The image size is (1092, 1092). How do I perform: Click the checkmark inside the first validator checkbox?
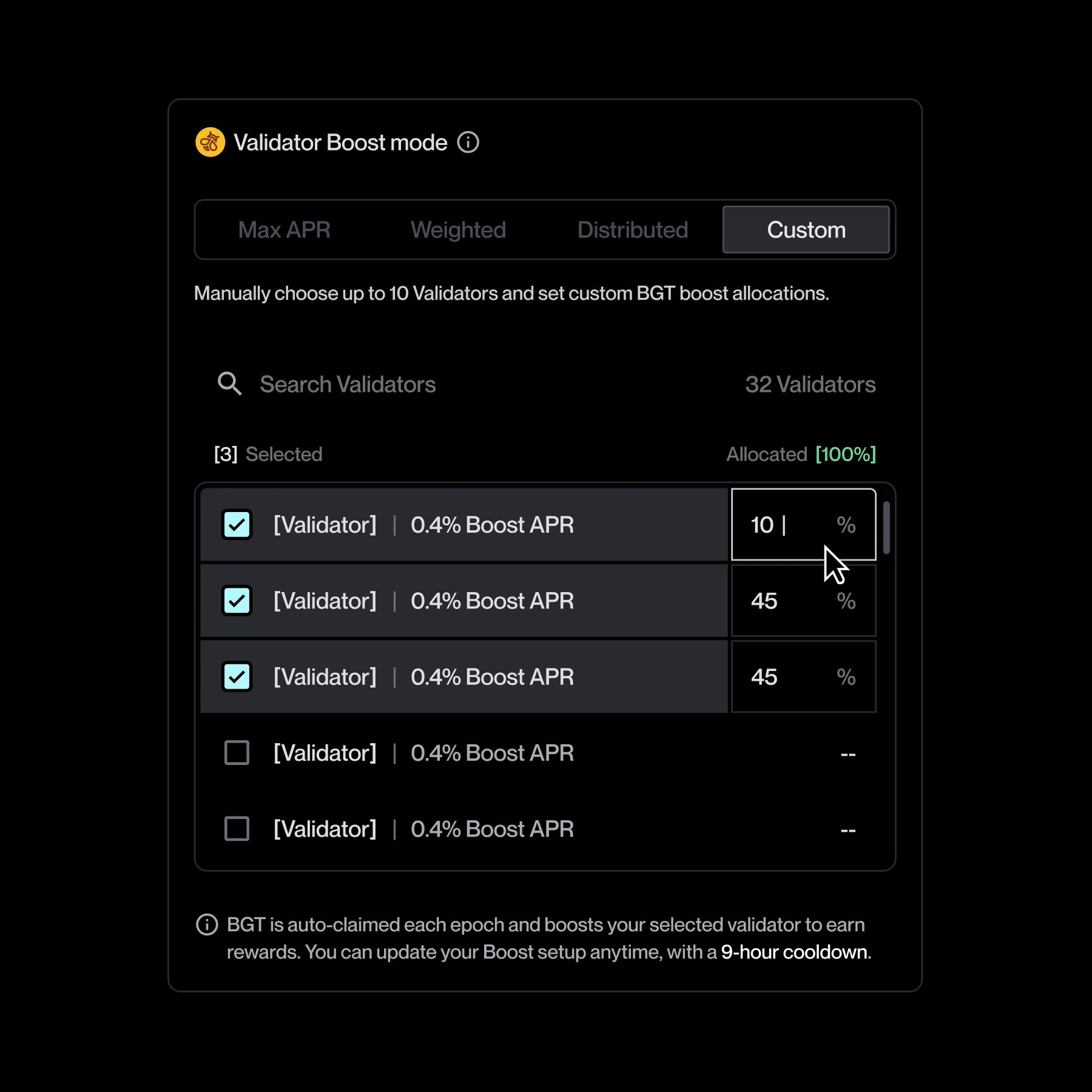[x=236, y=525]
